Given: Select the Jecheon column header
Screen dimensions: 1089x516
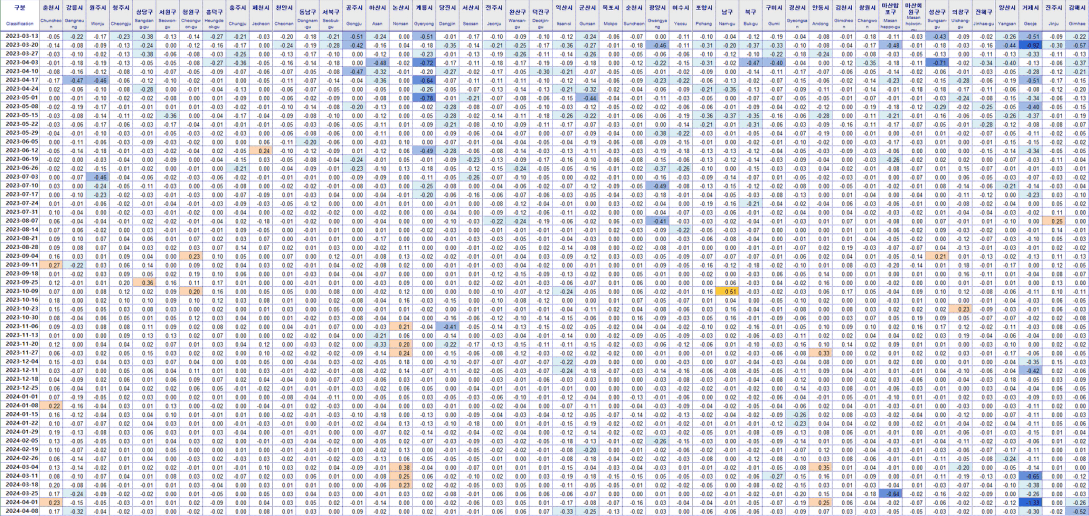Looking at the screenshot, I should coord(263,16).
